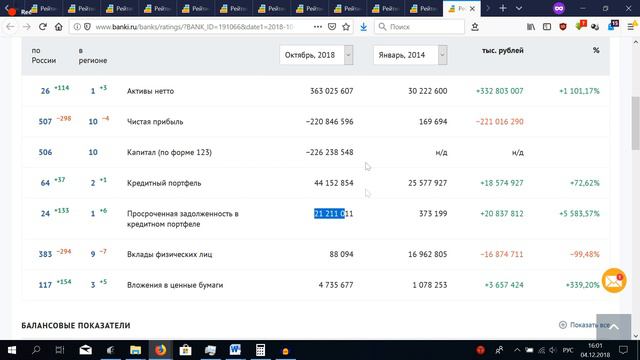Screen dimensions: 640x360
Task: Open Вклады физических лиц indicator
Action: [169, 254]
